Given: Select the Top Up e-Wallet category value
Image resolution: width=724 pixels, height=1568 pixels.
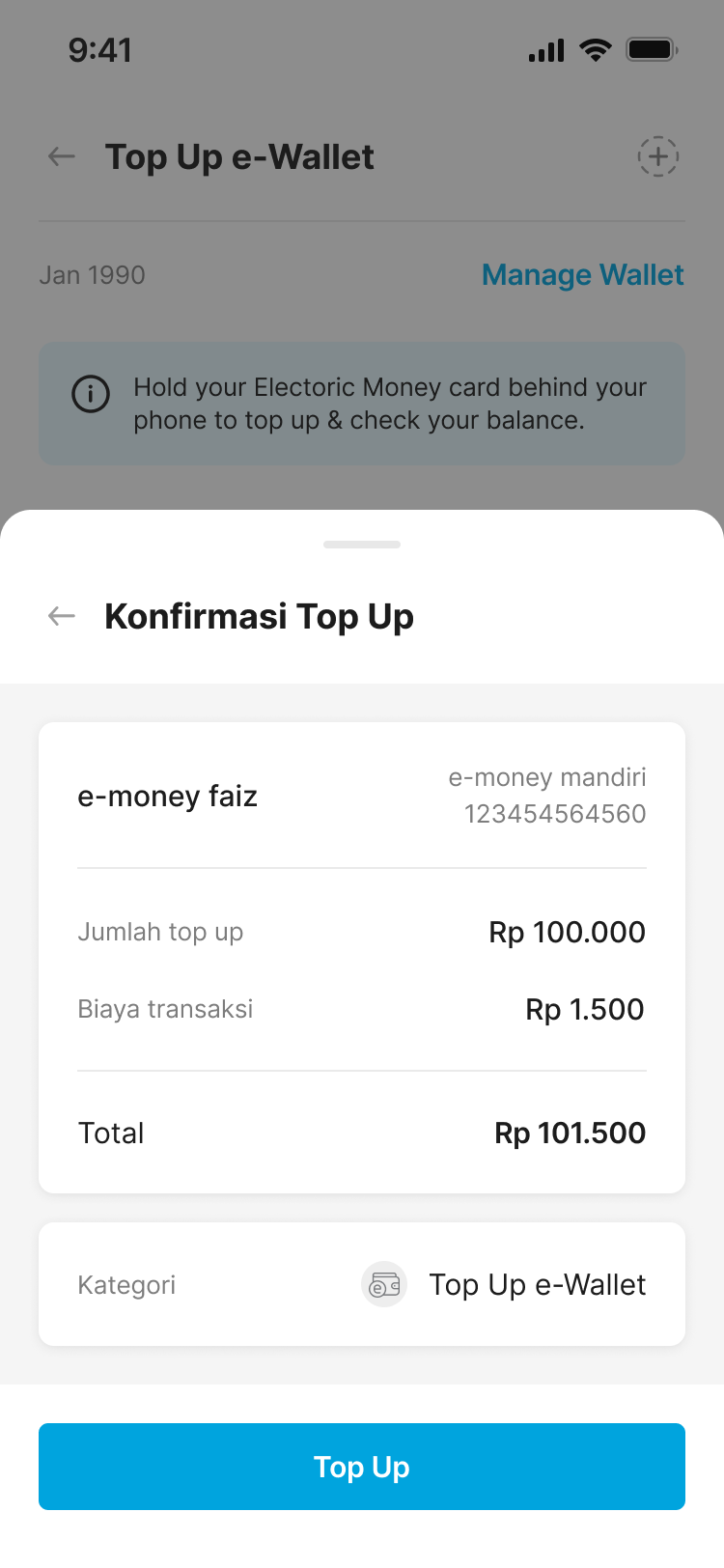Looking at the screenshot, I should coord(538,1285).
